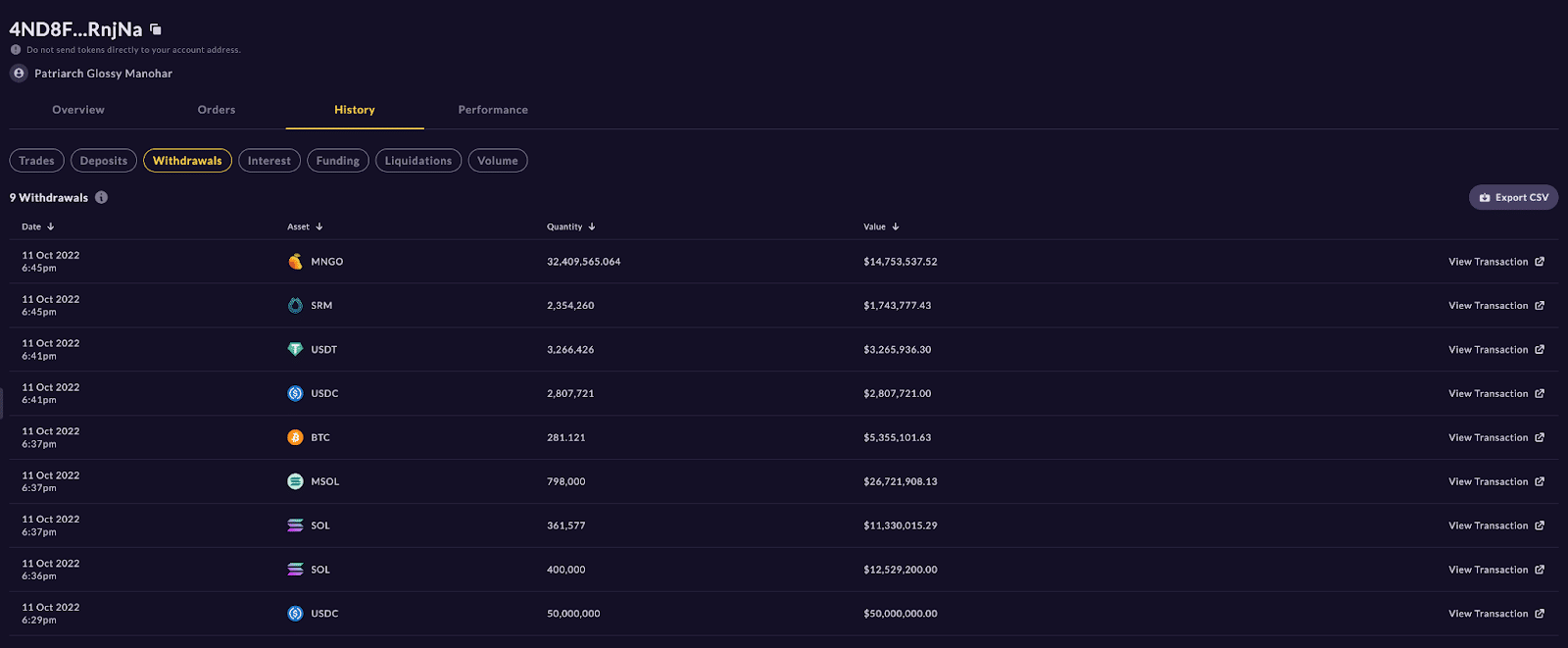This screenshot has height=648, width=1568.
Task: Export withdrawals with Export CSV button
Action: [1513, 197]
